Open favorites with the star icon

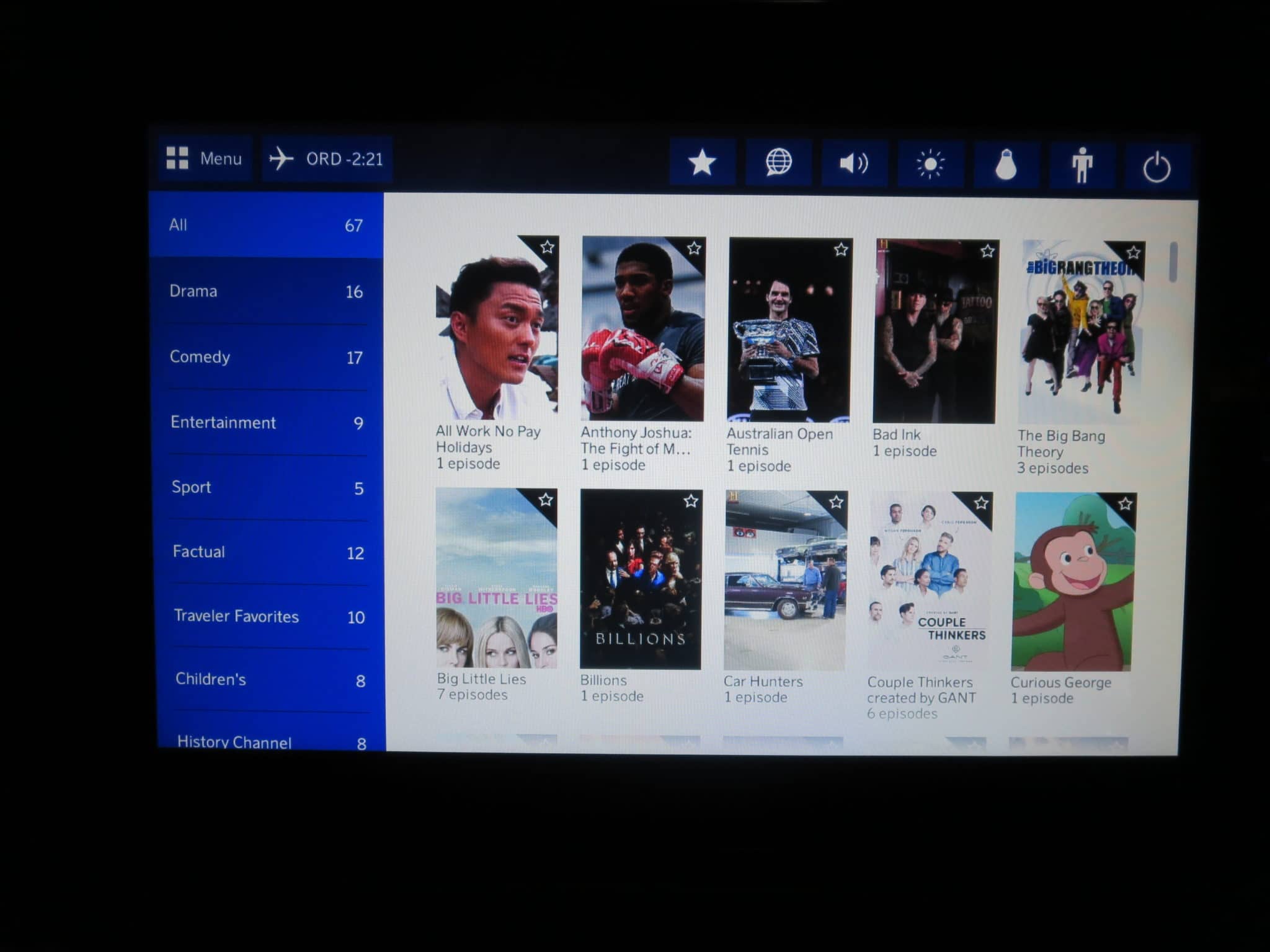(702, 162)
